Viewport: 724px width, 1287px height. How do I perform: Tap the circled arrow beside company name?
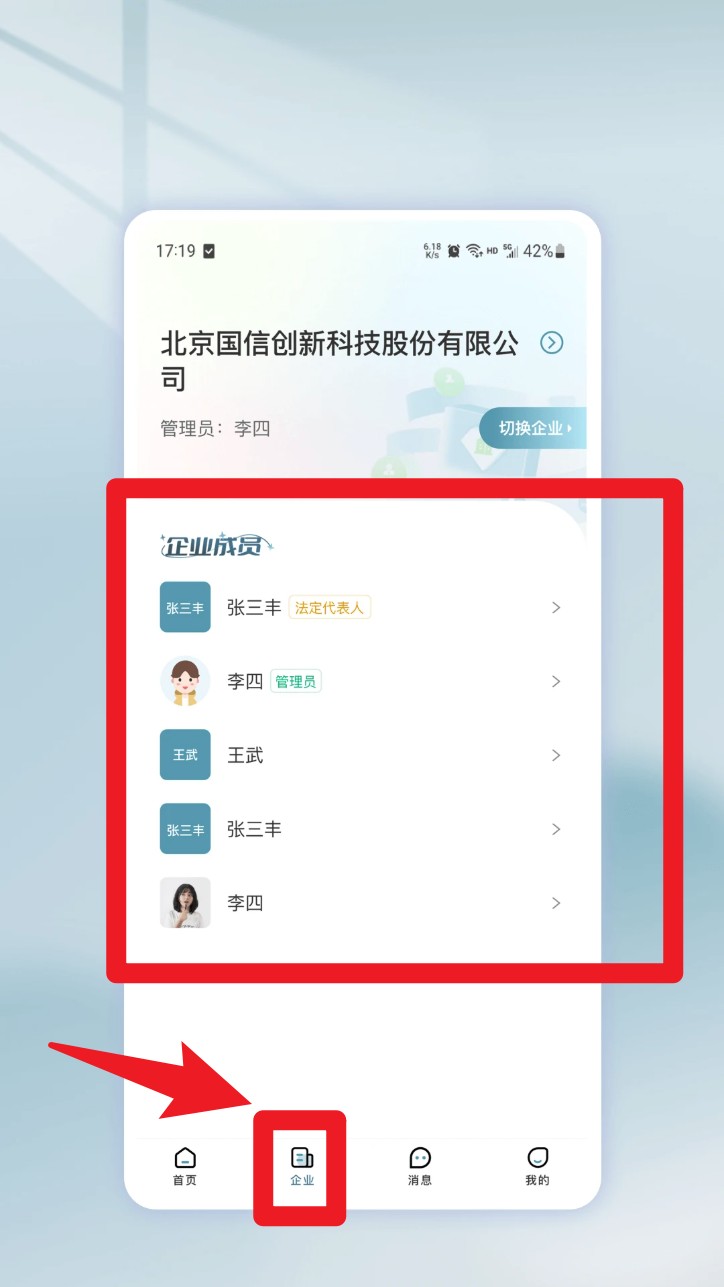(x=551, y=343)
